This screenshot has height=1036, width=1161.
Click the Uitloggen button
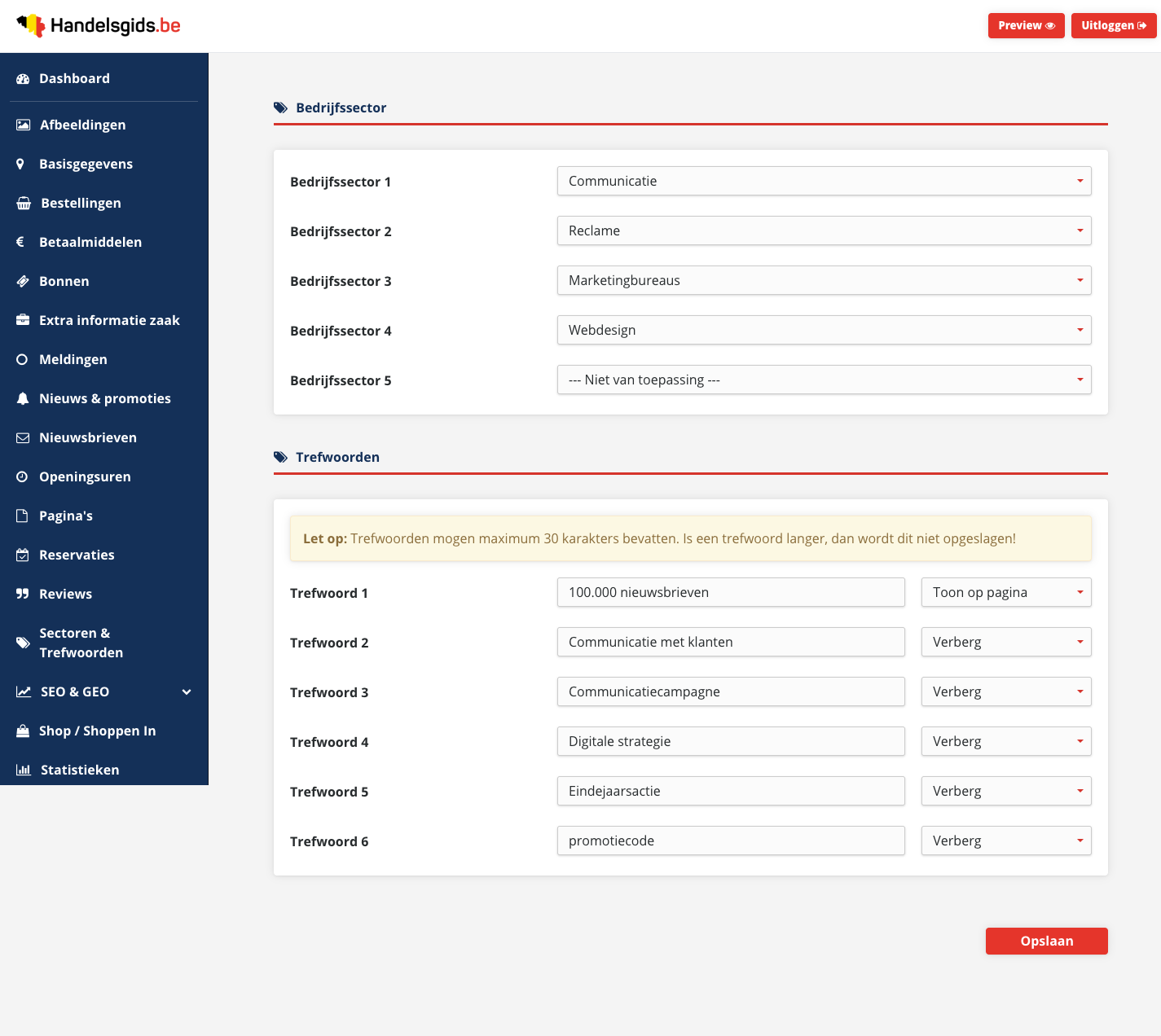pyautogui.click(x=1113, y=25)
